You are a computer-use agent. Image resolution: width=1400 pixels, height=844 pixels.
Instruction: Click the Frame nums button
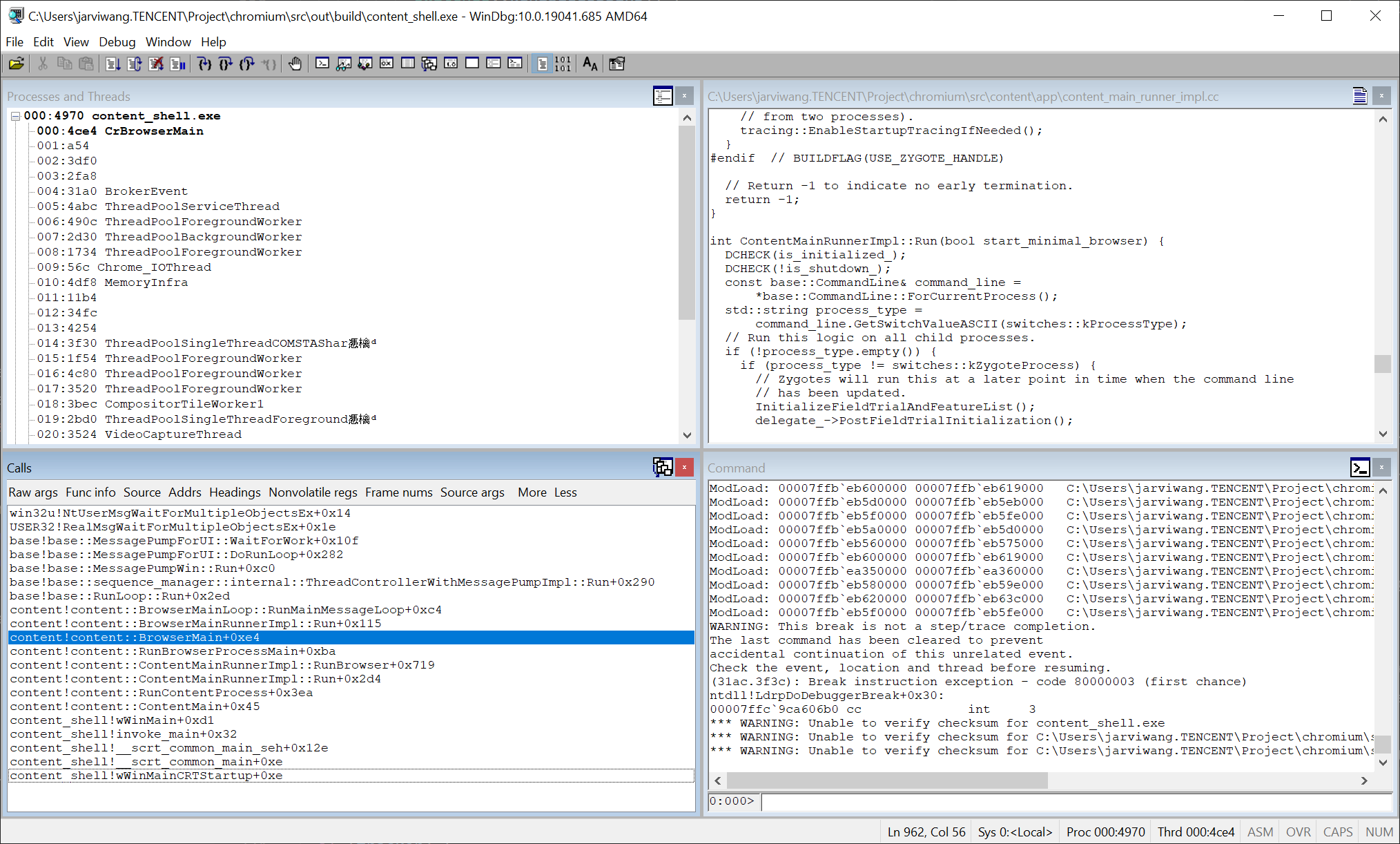click(x=398, y=492)
